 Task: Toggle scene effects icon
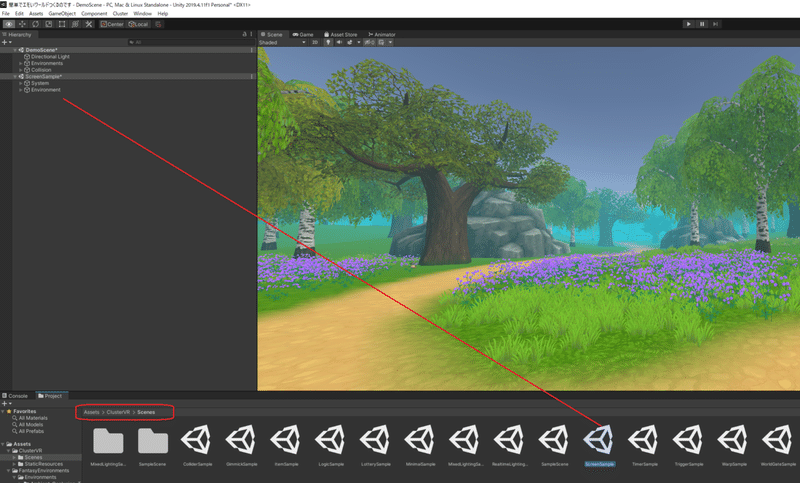[349, 42]
